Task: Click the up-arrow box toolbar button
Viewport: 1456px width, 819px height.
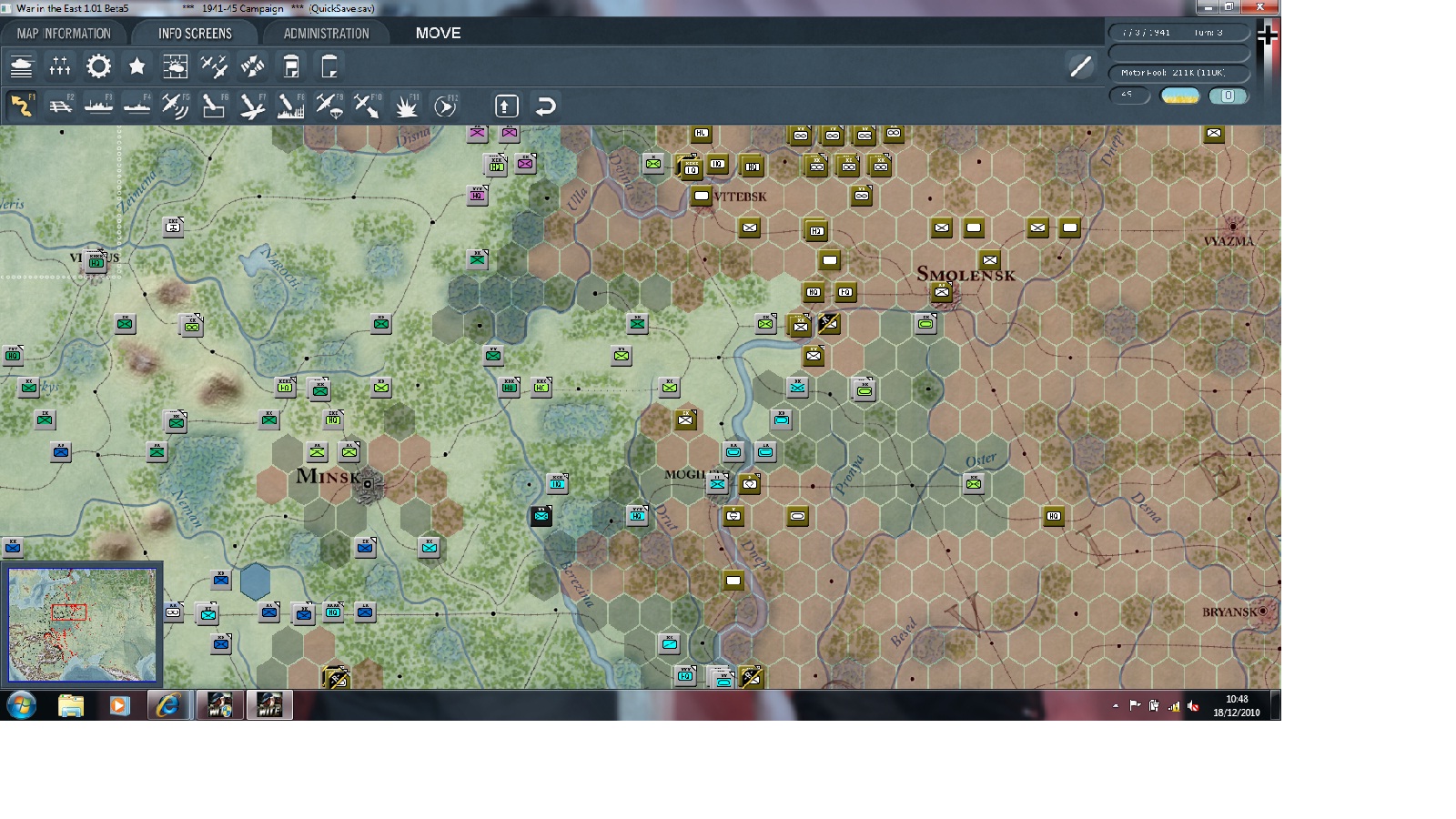Action: pyautogui.click(x=507, y=106)
